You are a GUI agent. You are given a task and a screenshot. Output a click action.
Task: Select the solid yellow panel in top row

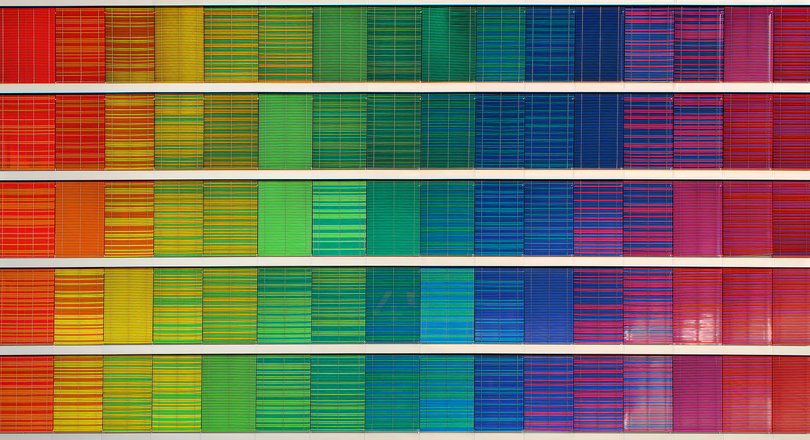point(179,45)
